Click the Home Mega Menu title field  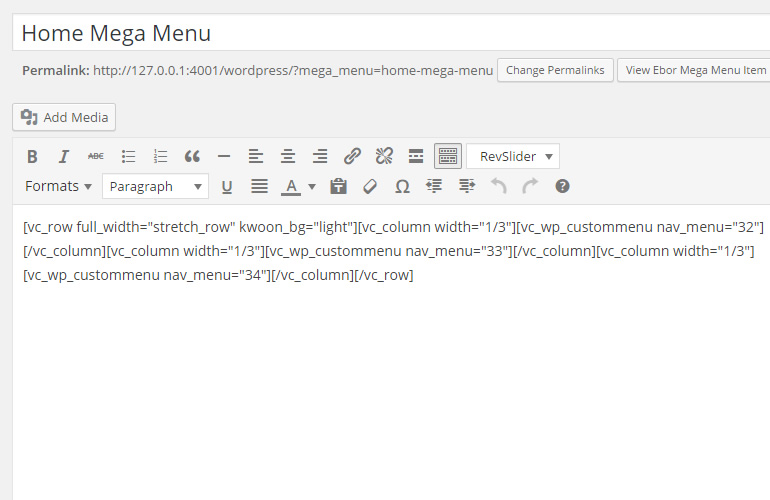[x=391, y=33]
